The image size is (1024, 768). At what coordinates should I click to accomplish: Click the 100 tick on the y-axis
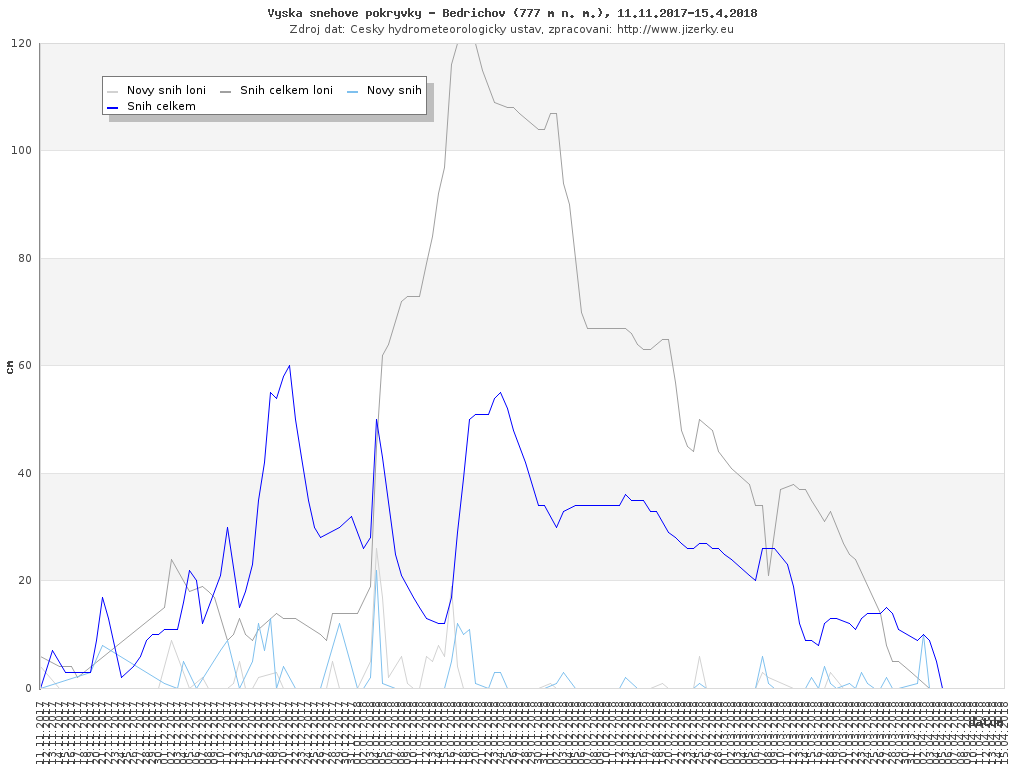coord(21,151)
